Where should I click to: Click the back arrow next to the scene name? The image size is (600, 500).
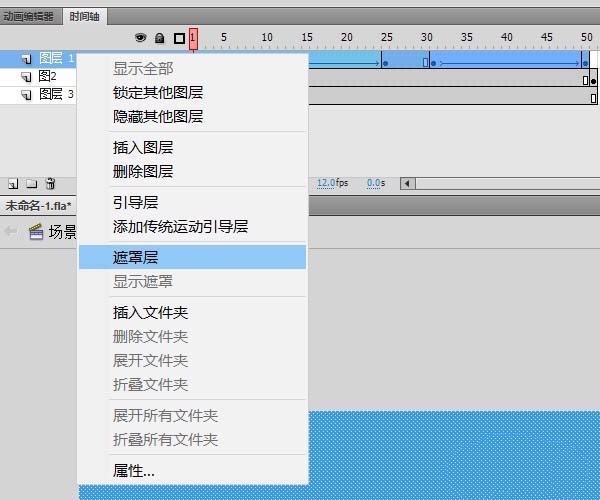10,231
